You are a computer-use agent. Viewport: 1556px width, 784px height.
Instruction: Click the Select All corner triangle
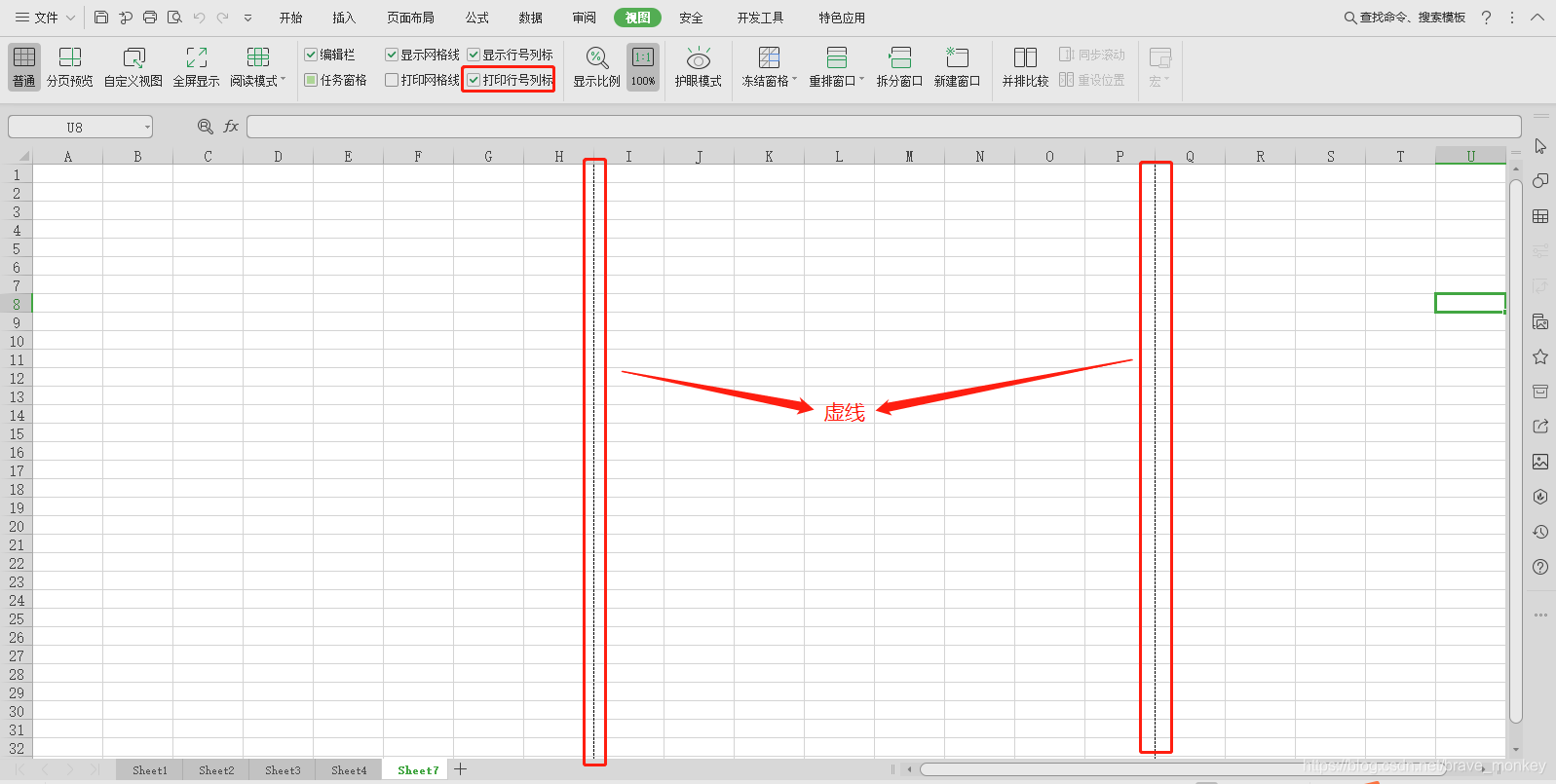click(x=22, y=156)
